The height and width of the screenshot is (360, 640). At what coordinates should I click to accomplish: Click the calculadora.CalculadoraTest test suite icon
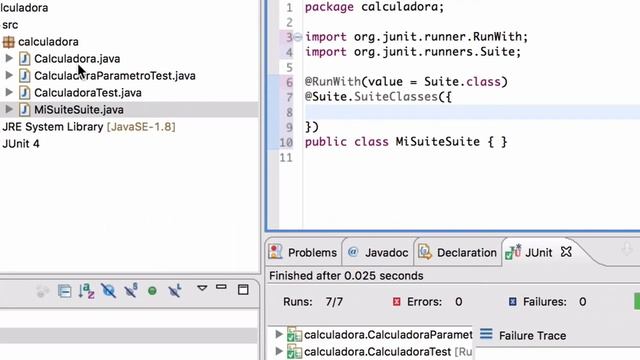pyautogui.click(x=294, y=351)
